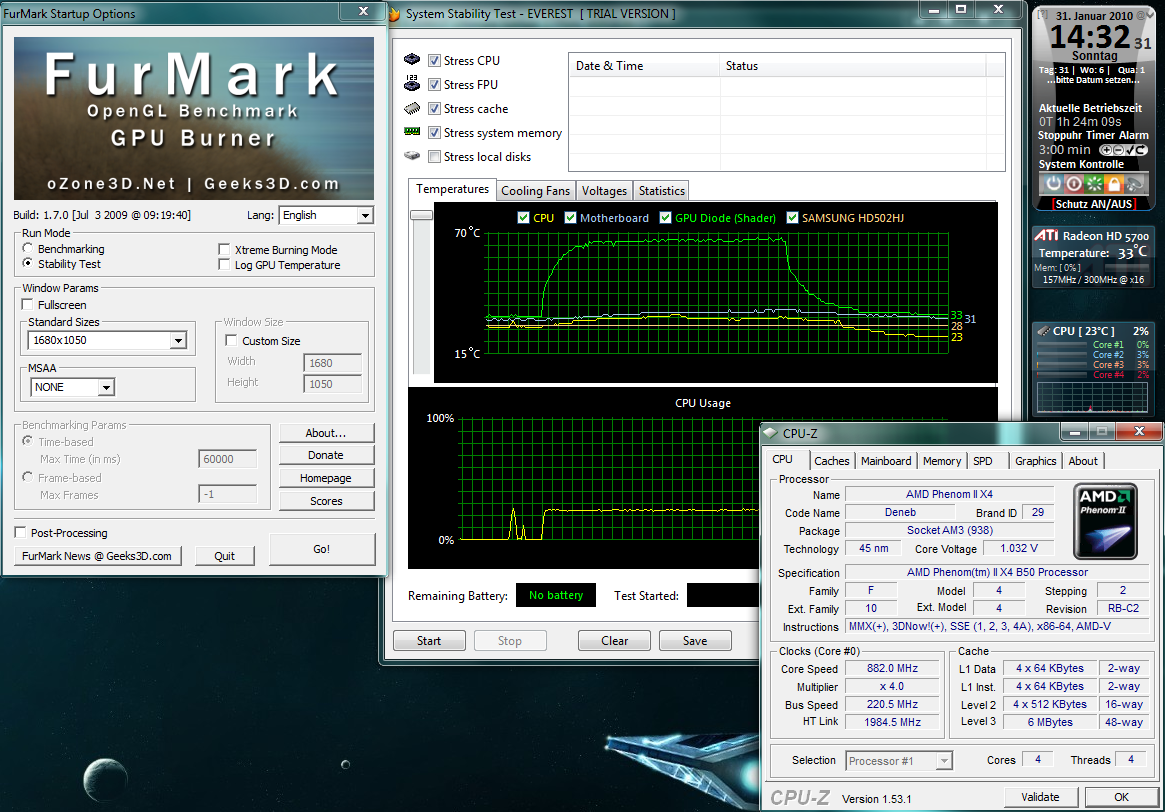The width and height of the screenshot is (1165, 812).
Task: Switch to the Statistics tab
Action: point(661,191)
